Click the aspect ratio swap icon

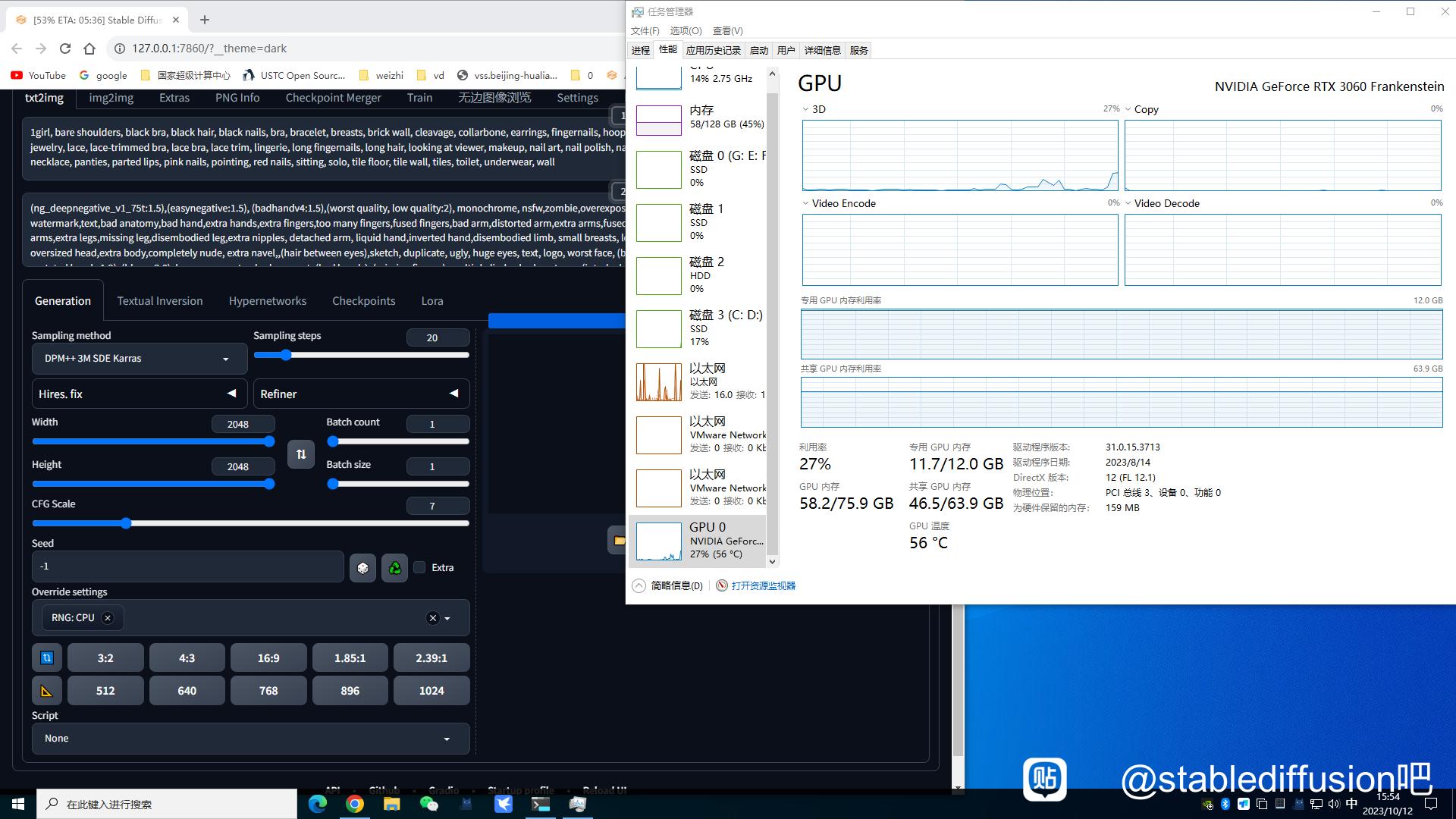[x=47, y=657]
